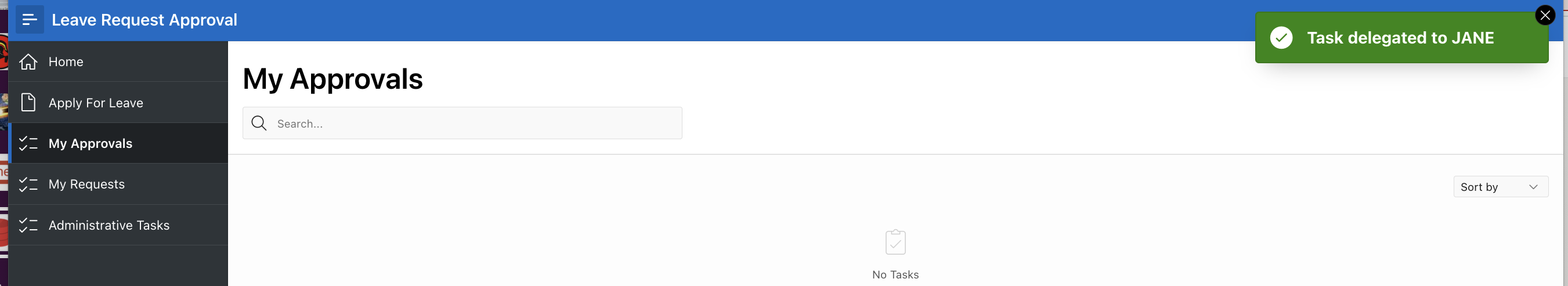Open Apply For Leave page label

pos(96,103)
